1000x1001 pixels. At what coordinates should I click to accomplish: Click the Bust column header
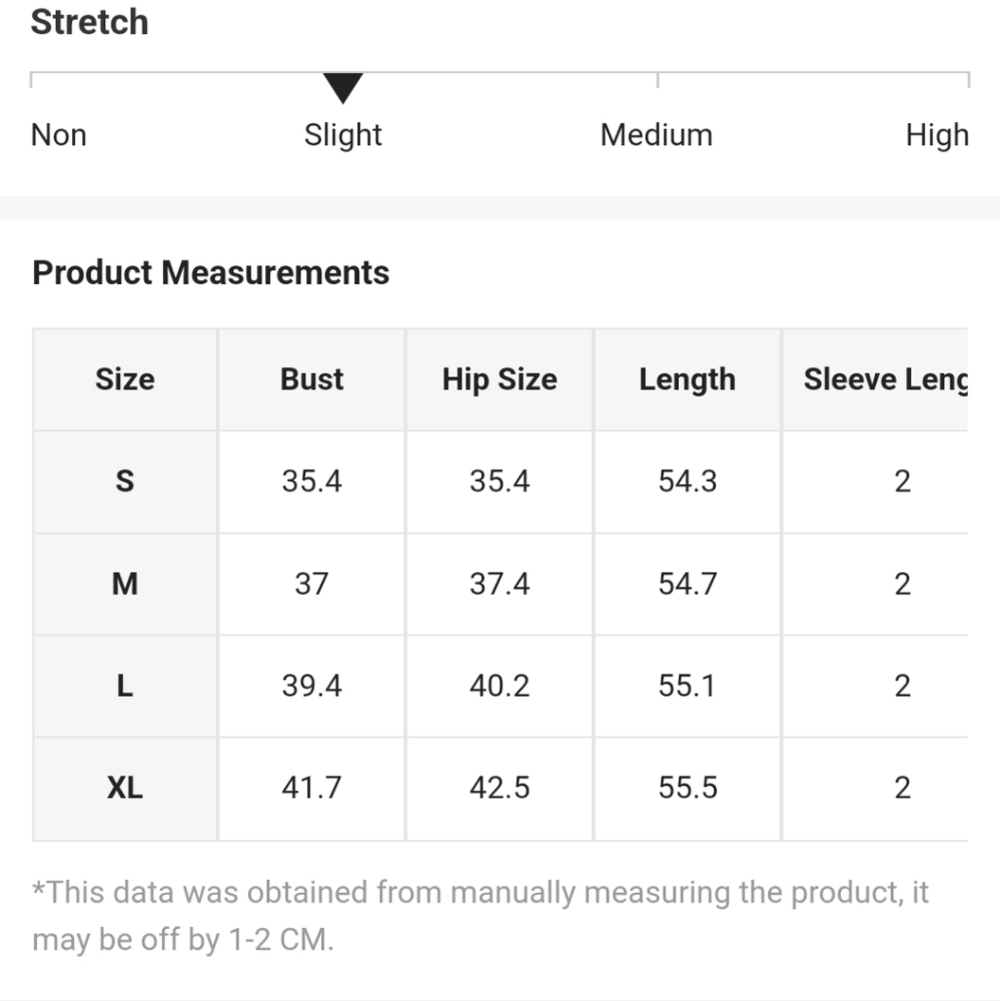tap(312, 380)
